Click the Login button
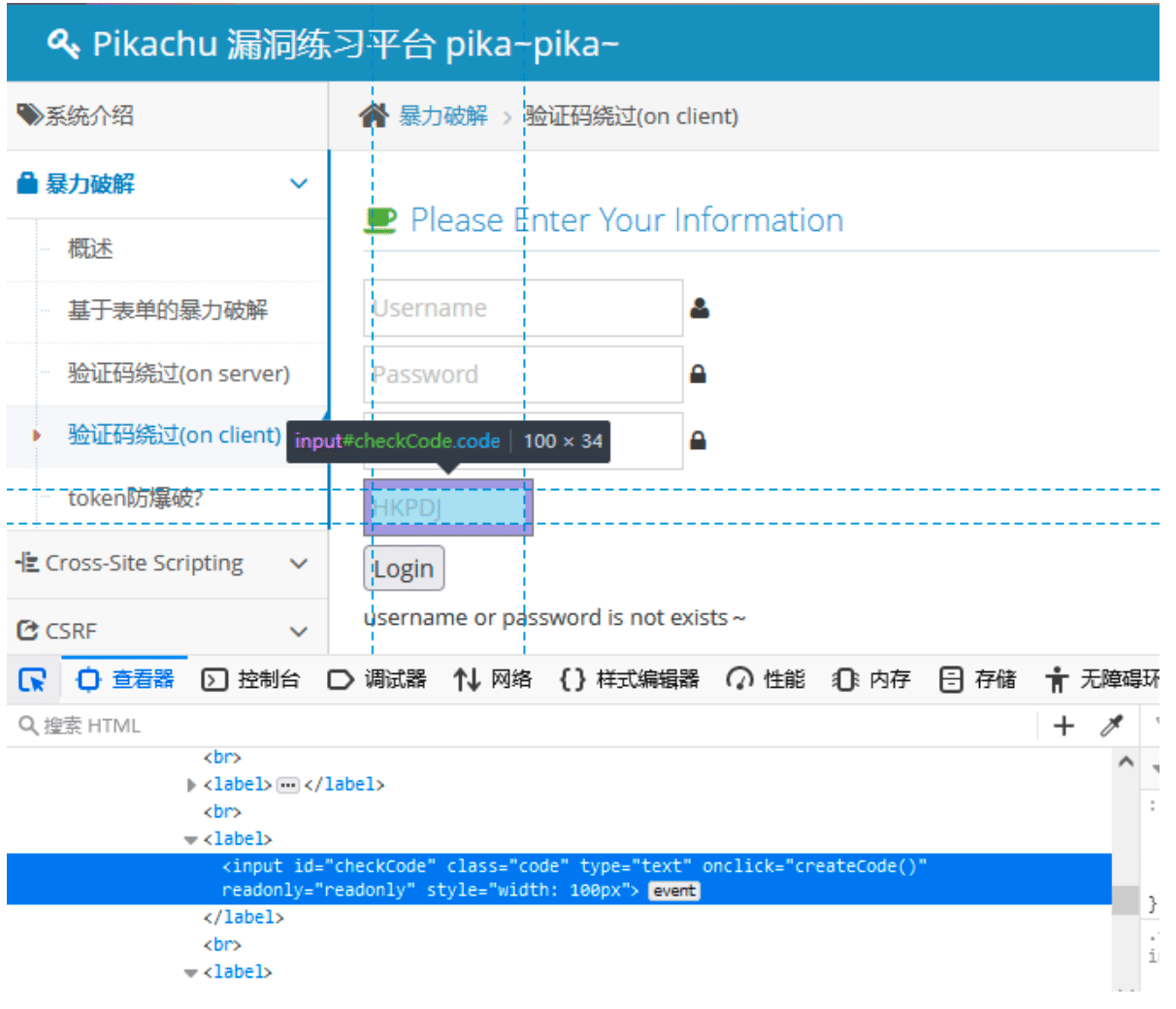1176x1009 pixels. pos(404,569)
